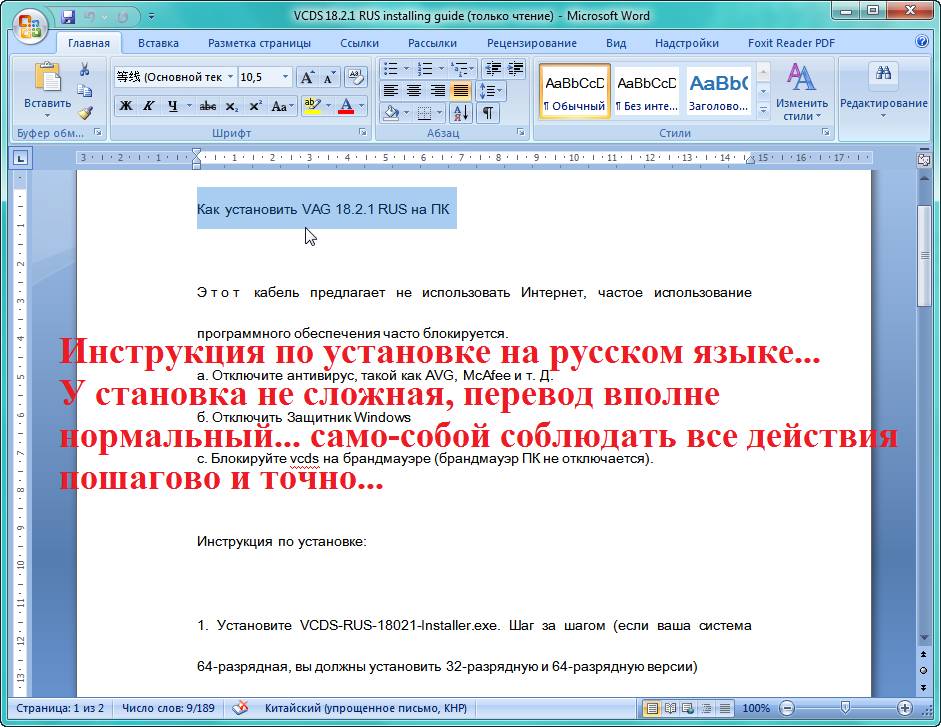Toggle justify text alignment
This screenshot has width=941, height=727.
coord(461,91)
